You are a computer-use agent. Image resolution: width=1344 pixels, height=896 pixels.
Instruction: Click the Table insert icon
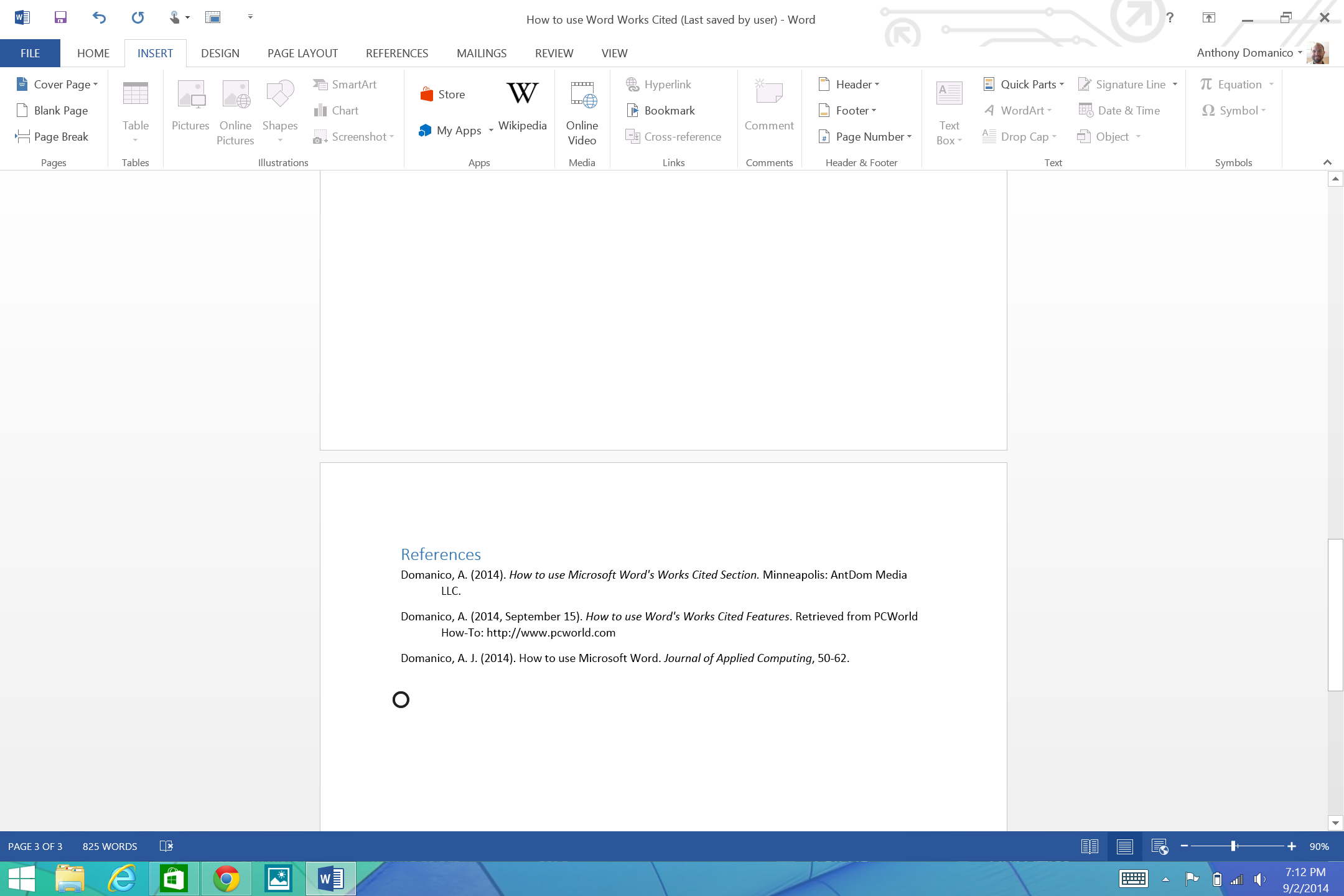pyautogui.click(x=136, y=103)
